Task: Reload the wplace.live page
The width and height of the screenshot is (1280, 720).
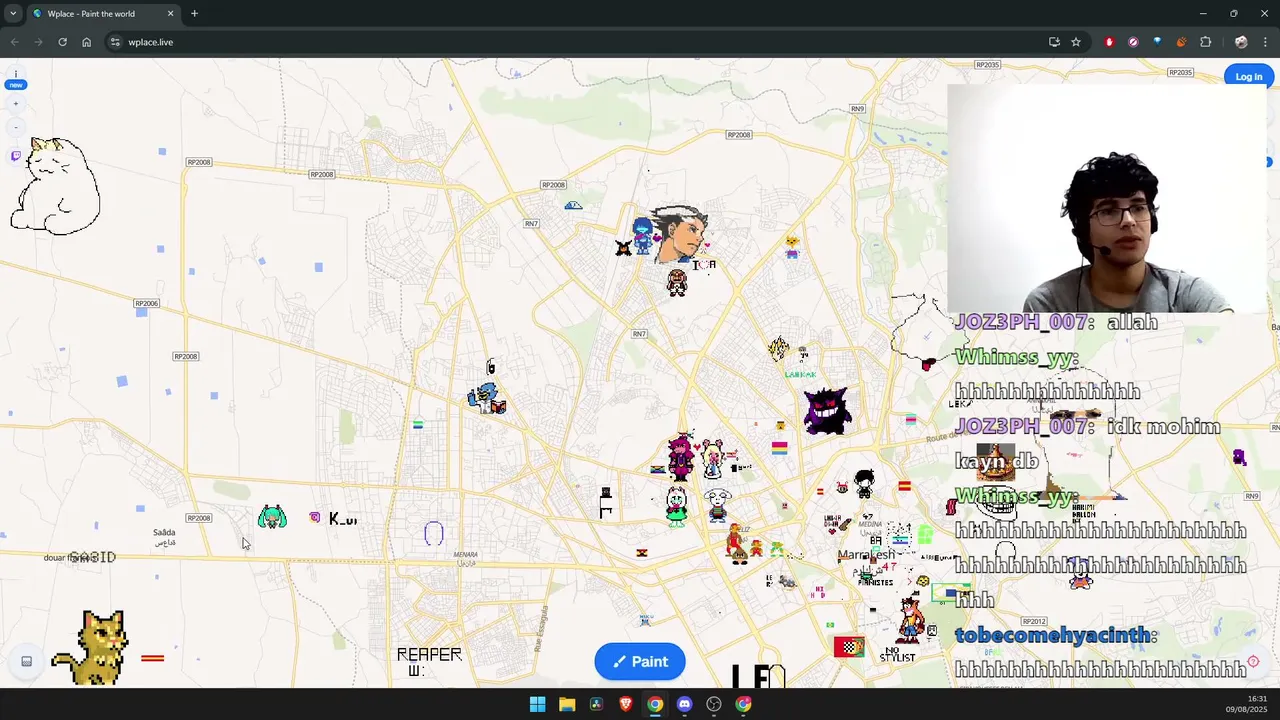Action: click(62, 42)
